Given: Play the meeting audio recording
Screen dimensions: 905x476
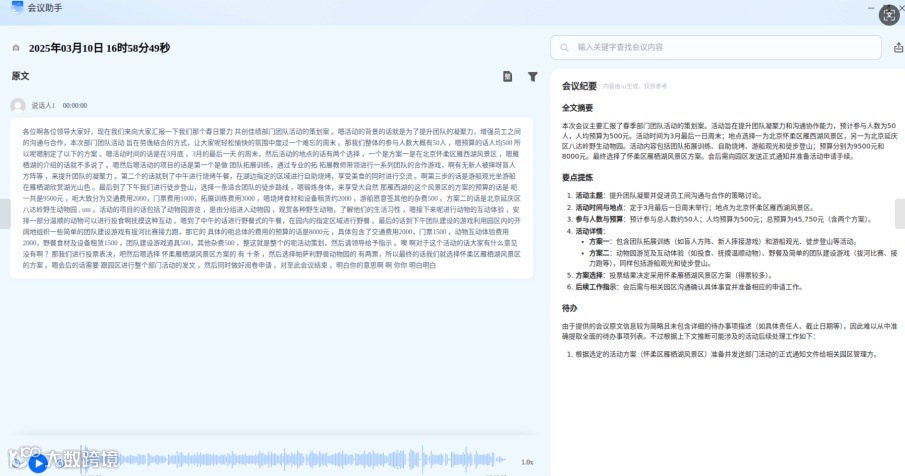Looking at the screenshot, I should click(x=38, y=463).
